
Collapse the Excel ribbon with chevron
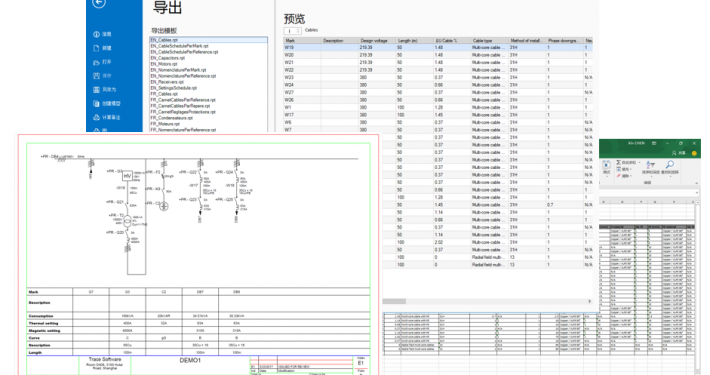(697, 183)
